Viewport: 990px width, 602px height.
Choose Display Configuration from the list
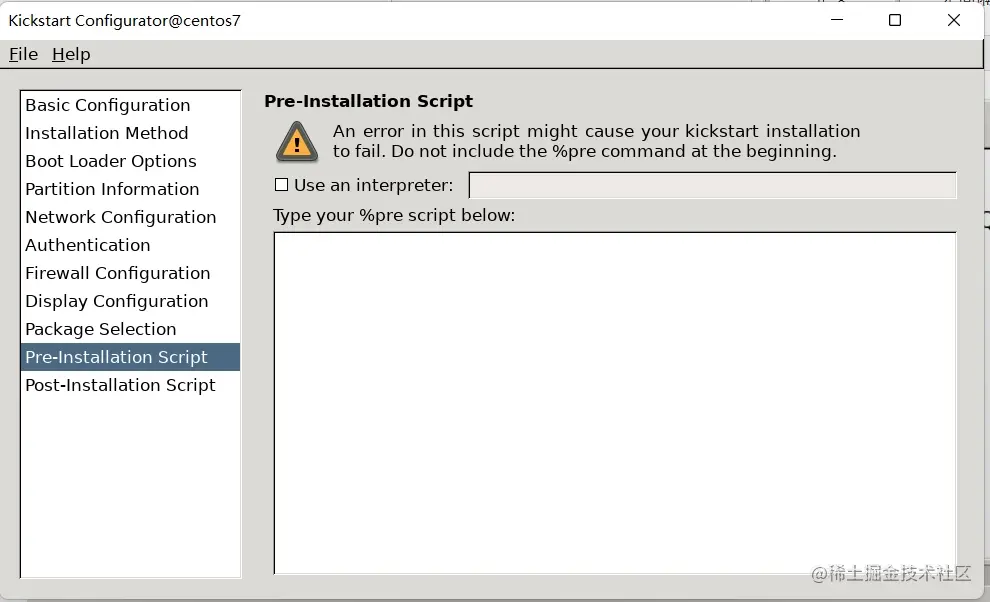(x=131, y=301)
